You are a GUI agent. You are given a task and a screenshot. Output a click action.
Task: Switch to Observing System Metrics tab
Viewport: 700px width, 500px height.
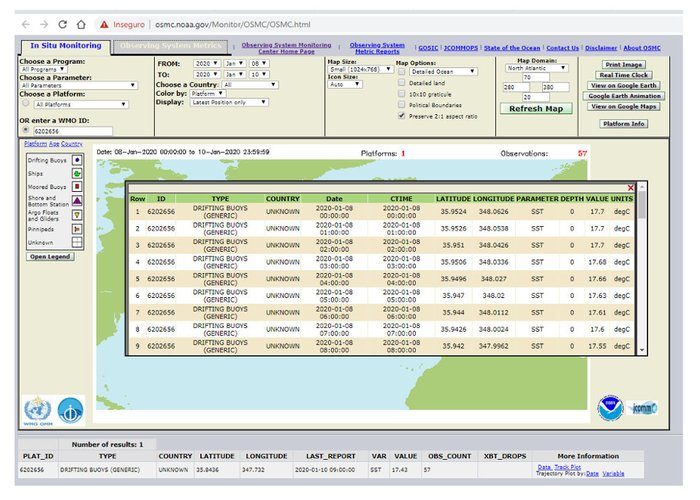point(168,46)
